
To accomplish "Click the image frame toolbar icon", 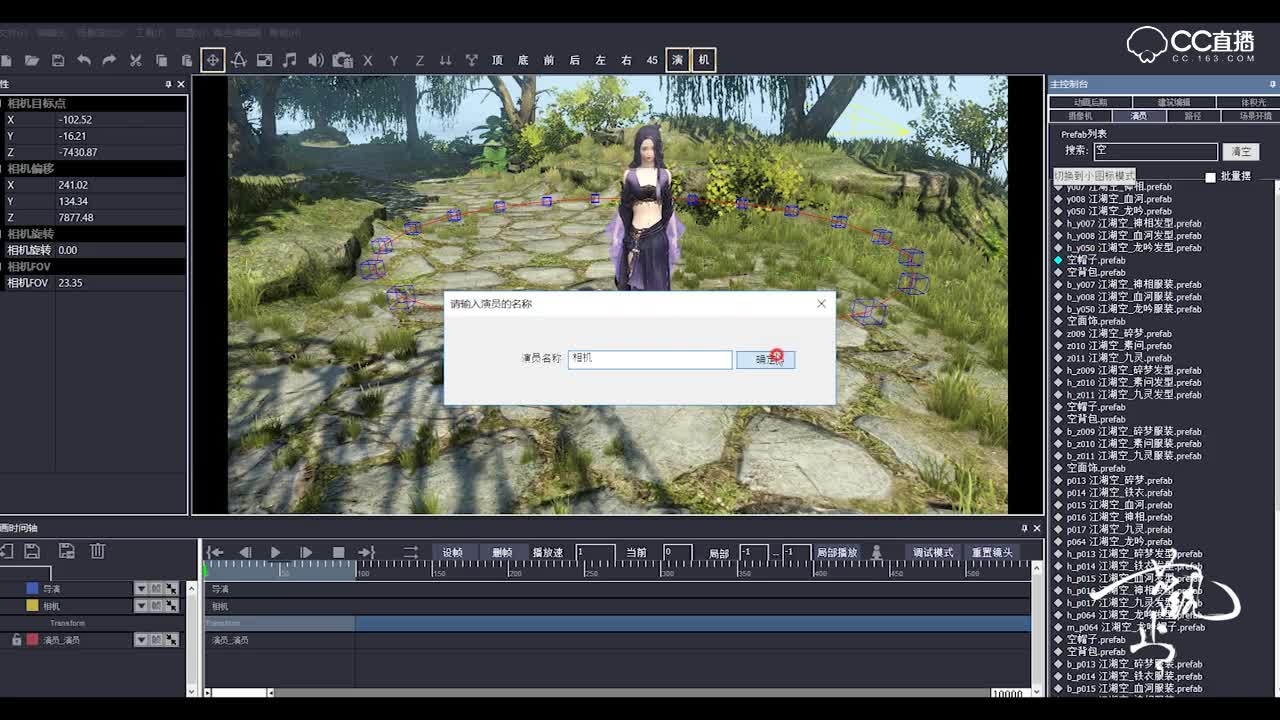I will click(x=264, y=60).
